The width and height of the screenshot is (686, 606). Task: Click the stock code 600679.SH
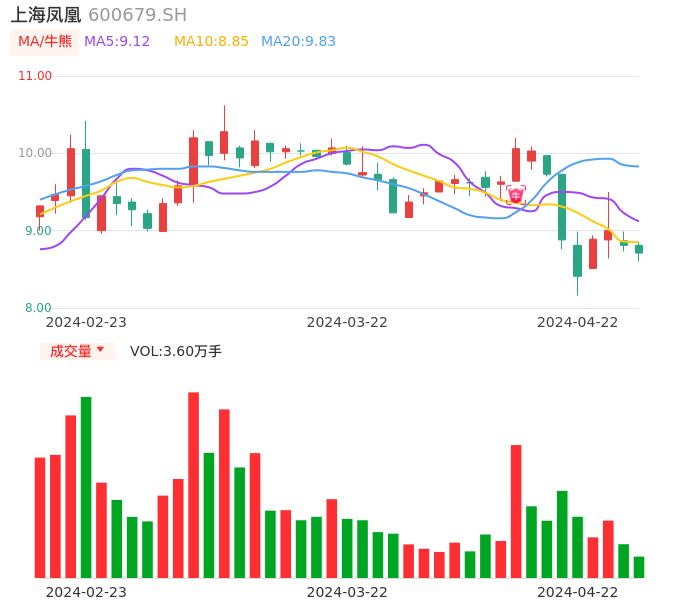tap(137, 15)
